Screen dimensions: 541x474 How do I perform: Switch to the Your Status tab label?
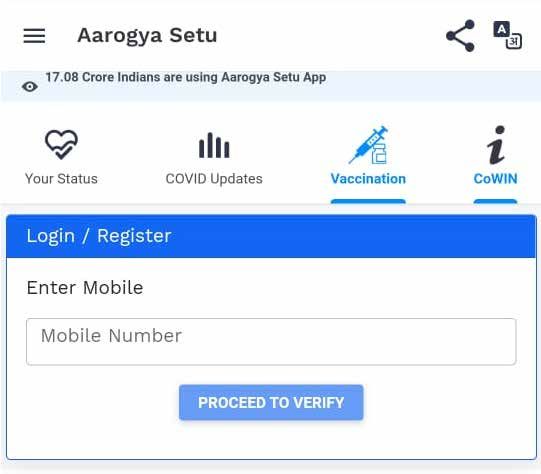61,179
